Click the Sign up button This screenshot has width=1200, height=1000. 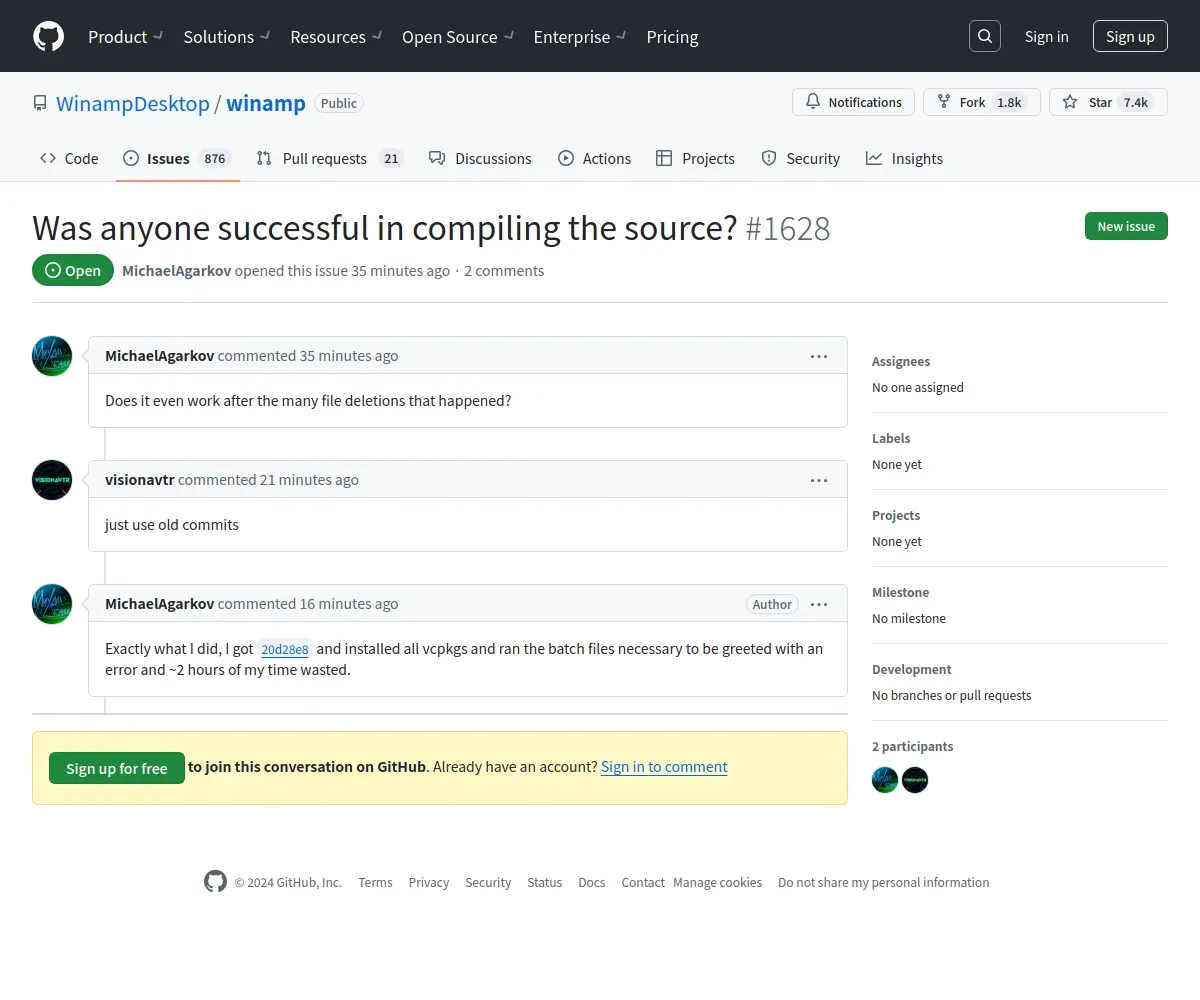[1130, 36]
